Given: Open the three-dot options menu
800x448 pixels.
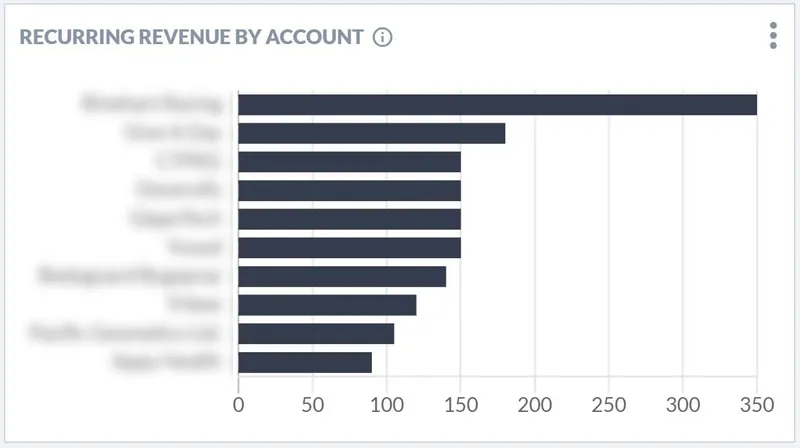Looking at the screenshot, I should (773, 36).
